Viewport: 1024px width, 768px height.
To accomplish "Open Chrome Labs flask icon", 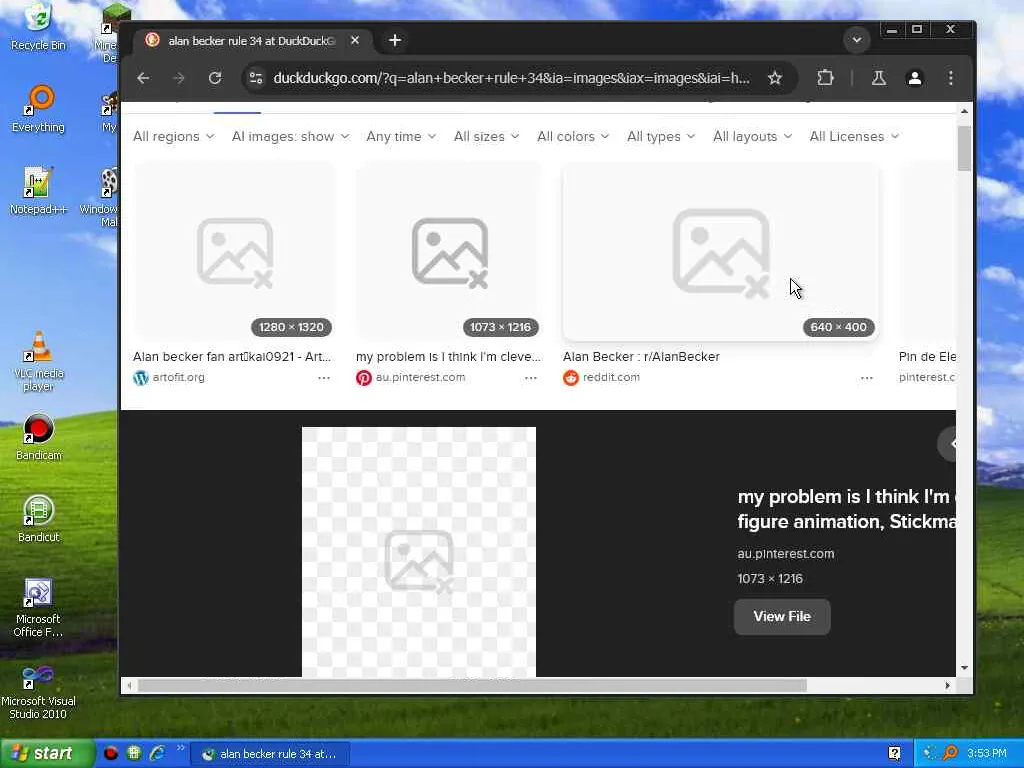I will pos(878,78).
